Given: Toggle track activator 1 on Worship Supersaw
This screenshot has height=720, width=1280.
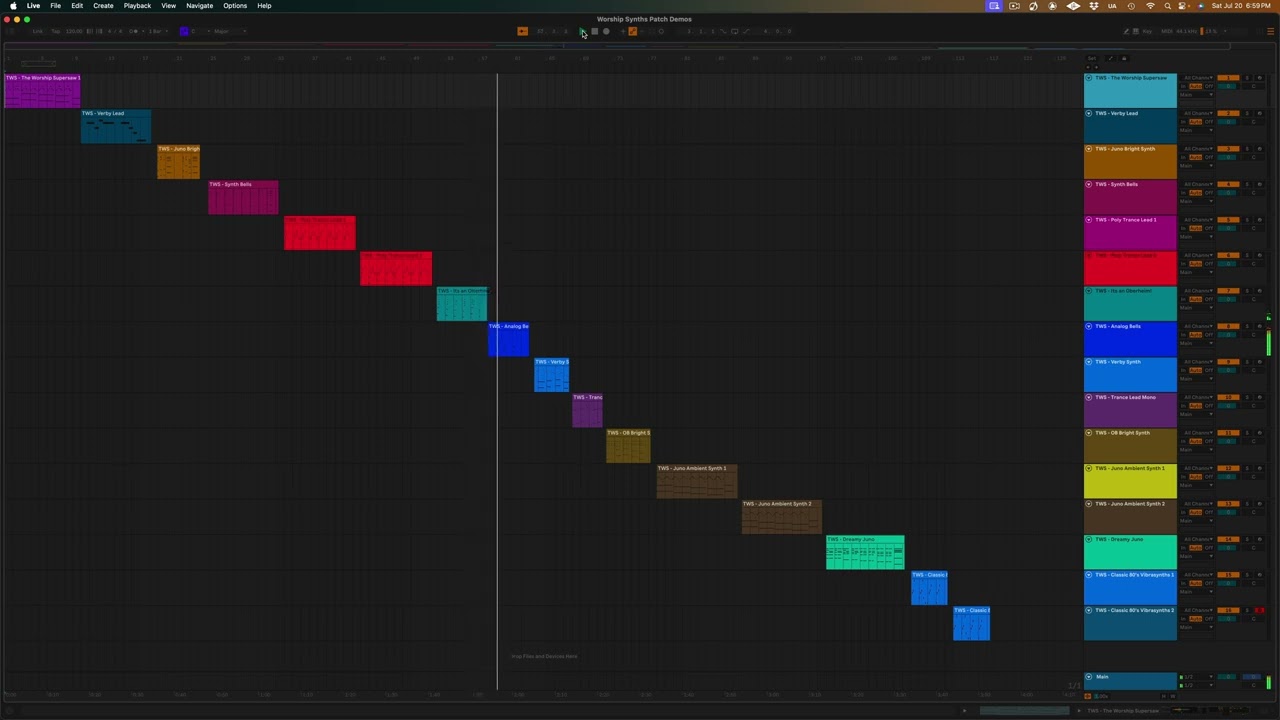Looking at the screenshot, I should click(1228, 78).
